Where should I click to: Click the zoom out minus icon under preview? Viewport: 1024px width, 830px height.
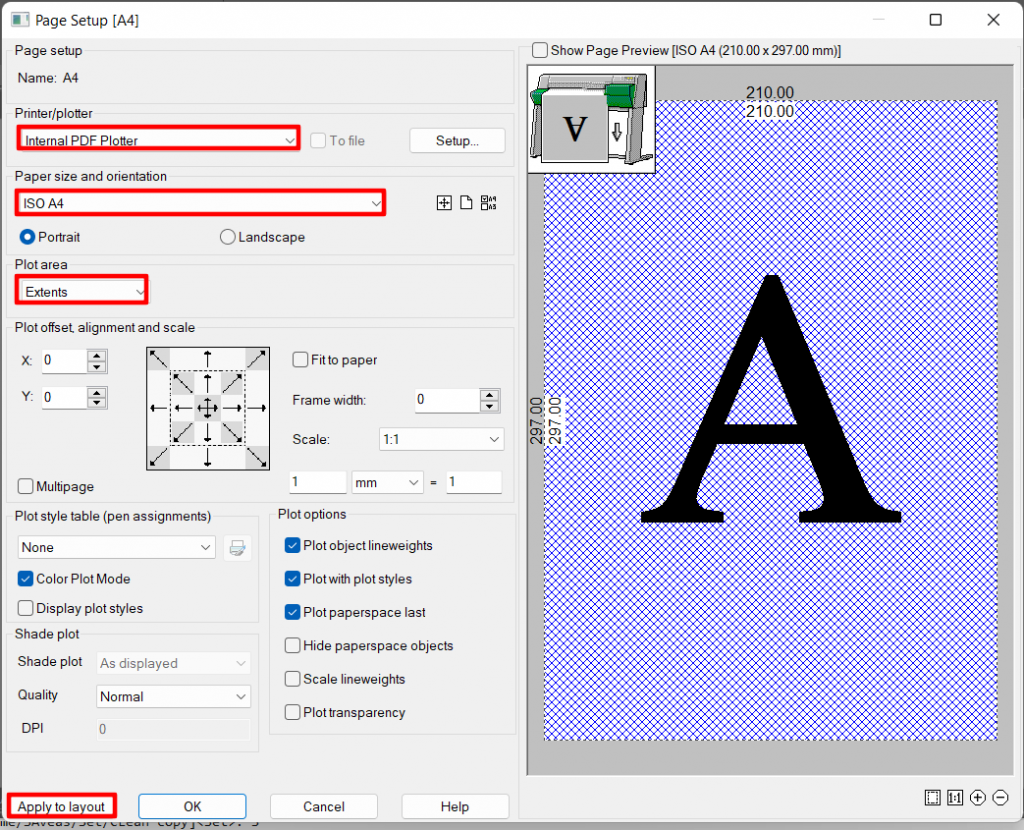pos(1000,798)
